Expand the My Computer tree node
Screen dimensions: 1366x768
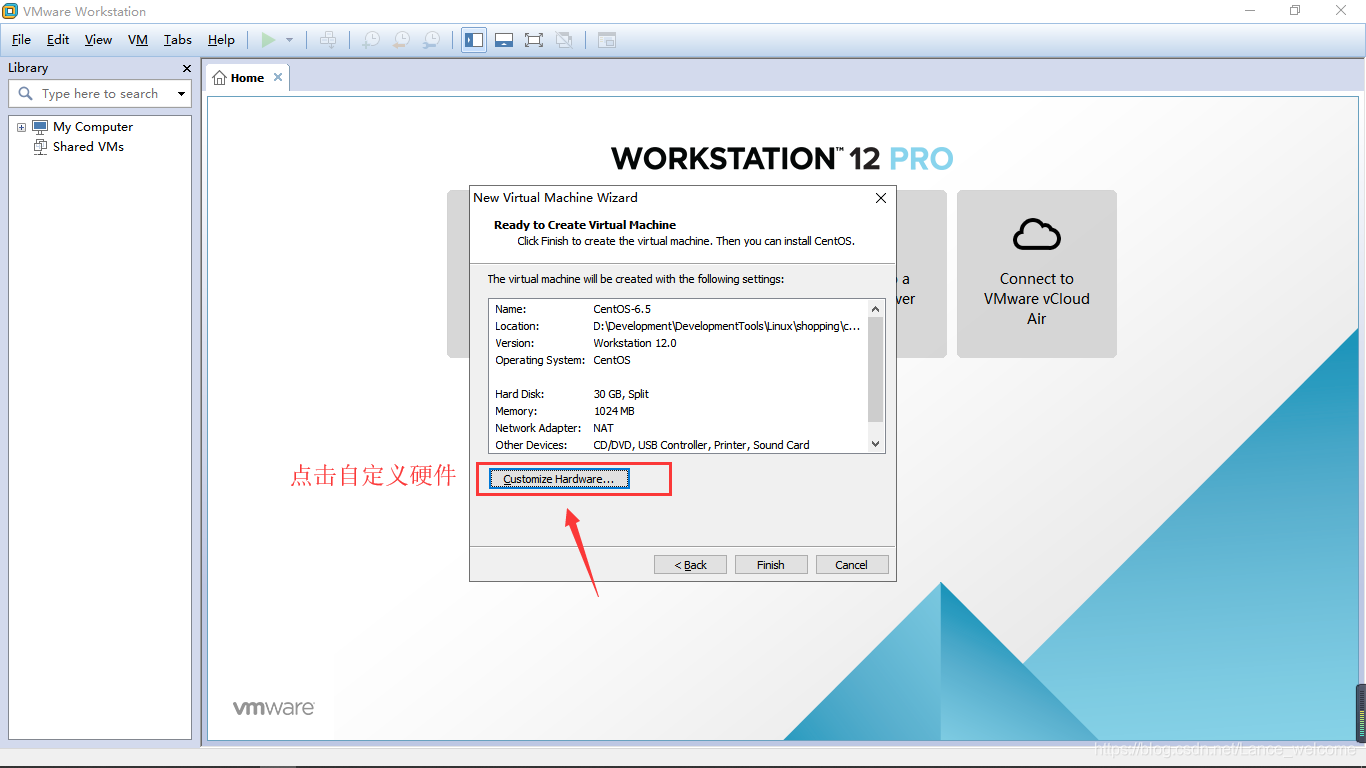(x=21, y=128)
